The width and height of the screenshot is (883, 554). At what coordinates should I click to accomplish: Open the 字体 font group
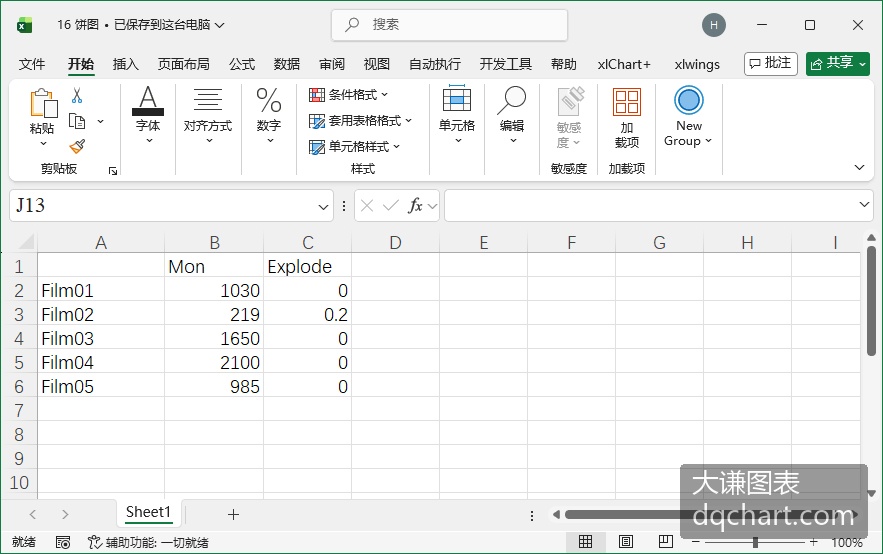coord(148,115)
